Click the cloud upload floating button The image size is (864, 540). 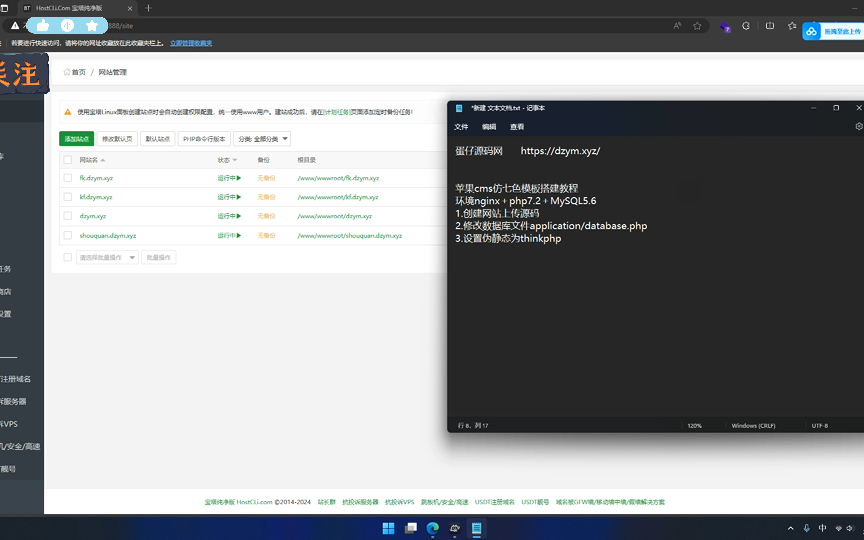click(x=833, y=31)
